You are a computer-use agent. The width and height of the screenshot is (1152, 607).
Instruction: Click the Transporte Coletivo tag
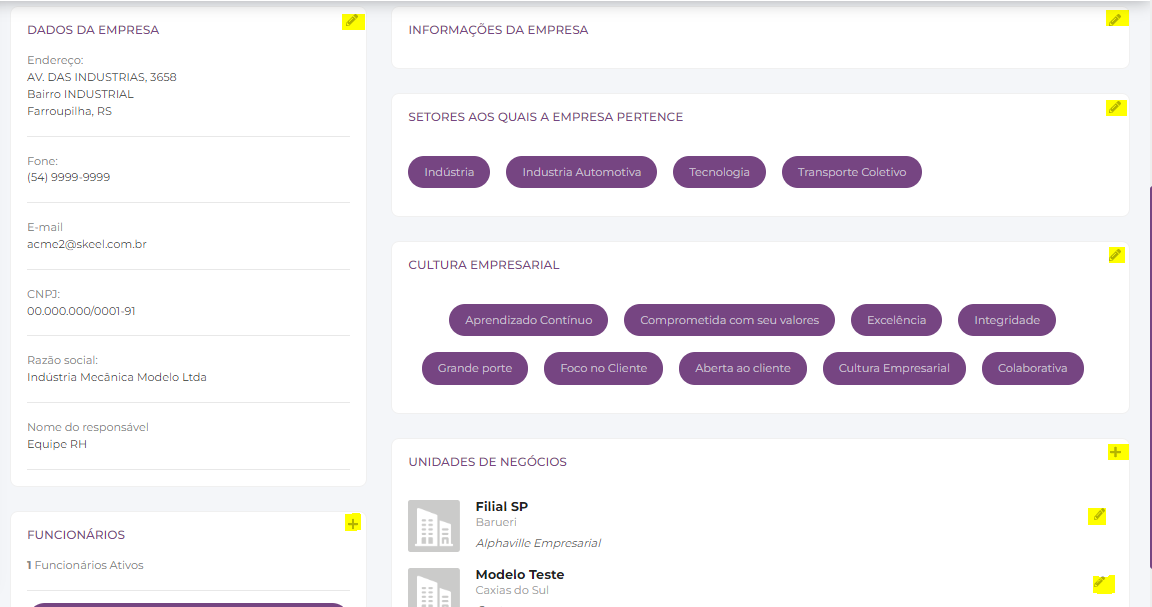(x=851, y=172)
